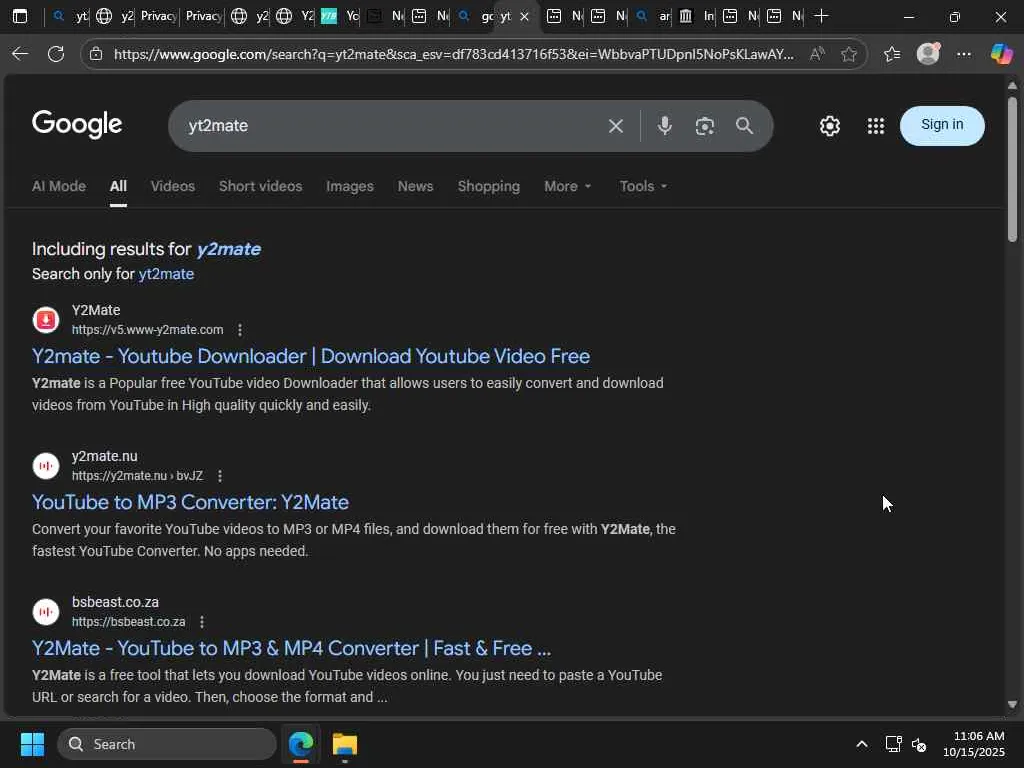Open more options dots for v5.www-y2mate.com result
Image resolution: width=1024 pixels, height=768 pixels.
coord(240,330)
